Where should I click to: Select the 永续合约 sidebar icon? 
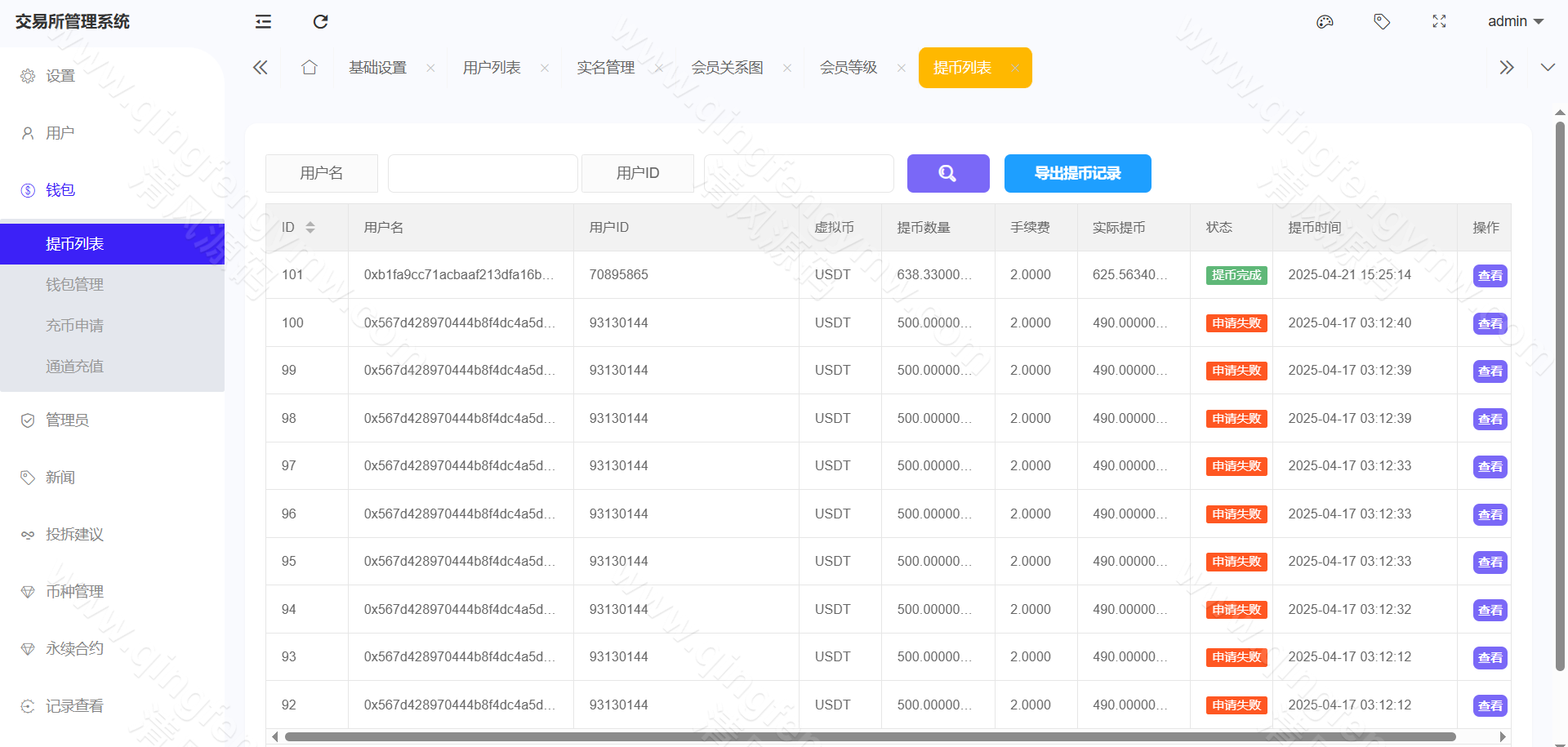tap(27, 648)
